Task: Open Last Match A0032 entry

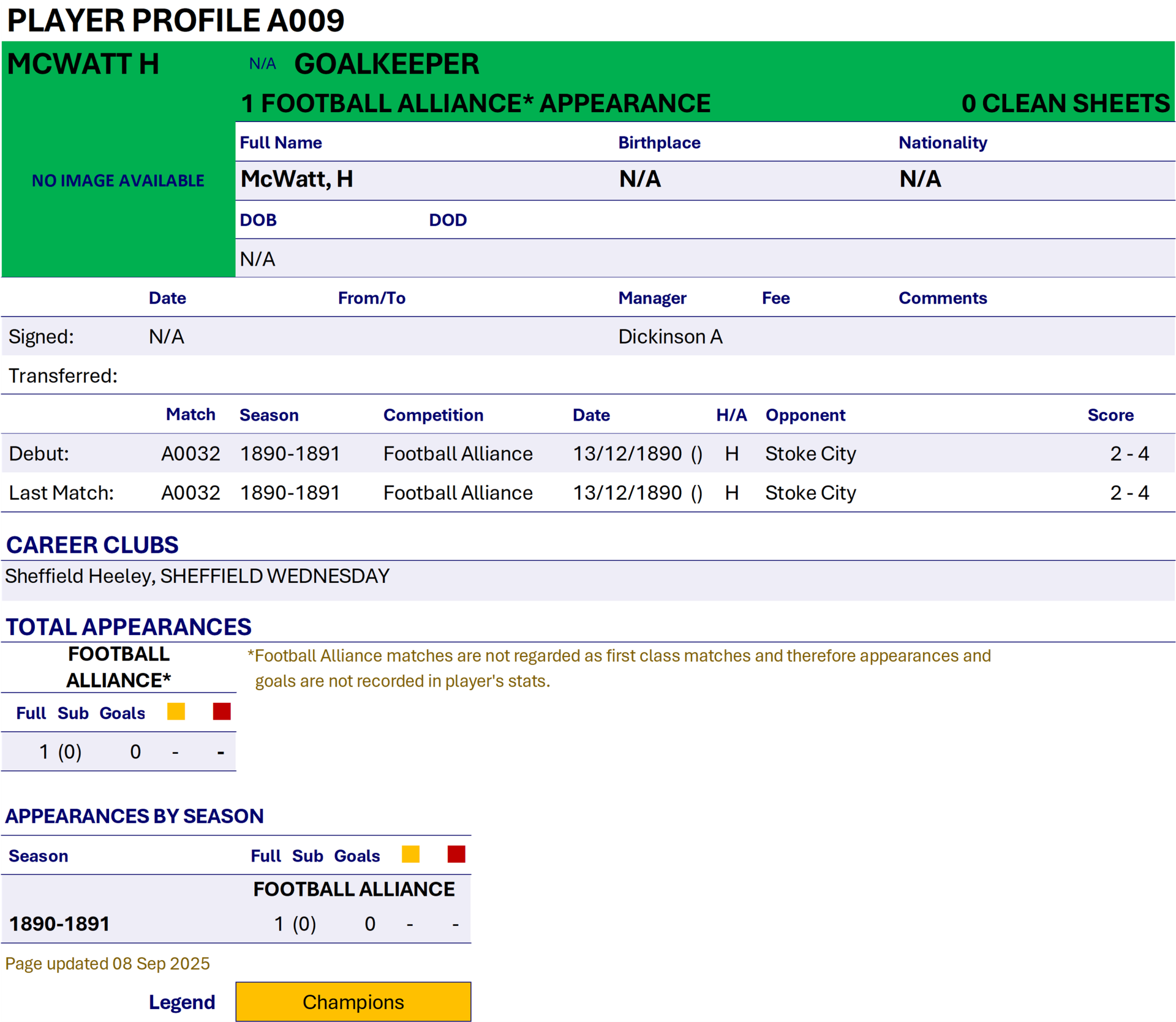Action: [190, 493]
